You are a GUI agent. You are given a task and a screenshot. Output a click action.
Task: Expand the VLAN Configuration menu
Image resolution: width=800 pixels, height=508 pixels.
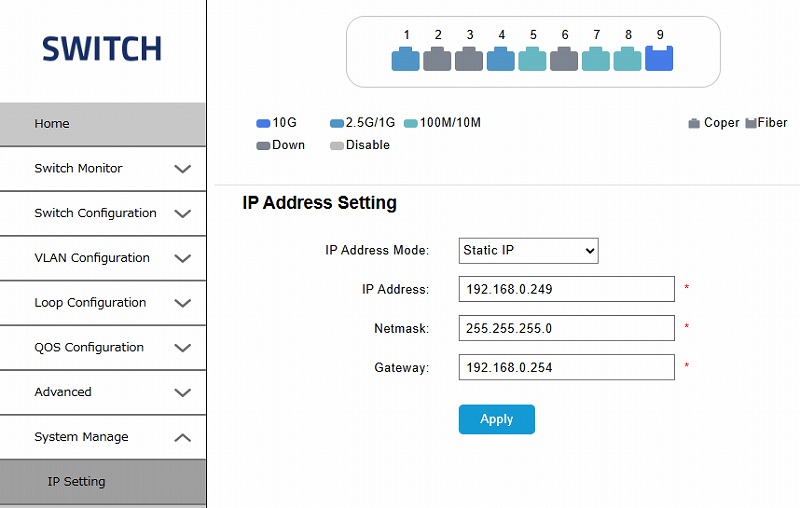[103, 258]
